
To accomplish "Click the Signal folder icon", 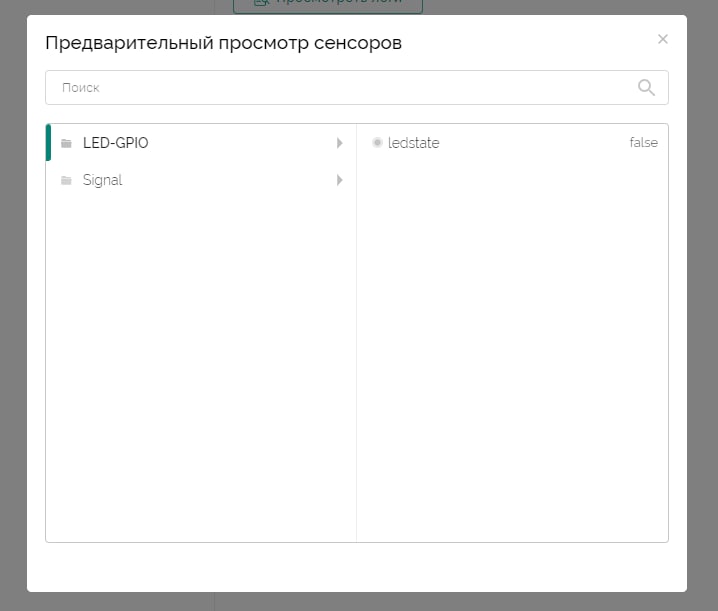I will point(66,180).
